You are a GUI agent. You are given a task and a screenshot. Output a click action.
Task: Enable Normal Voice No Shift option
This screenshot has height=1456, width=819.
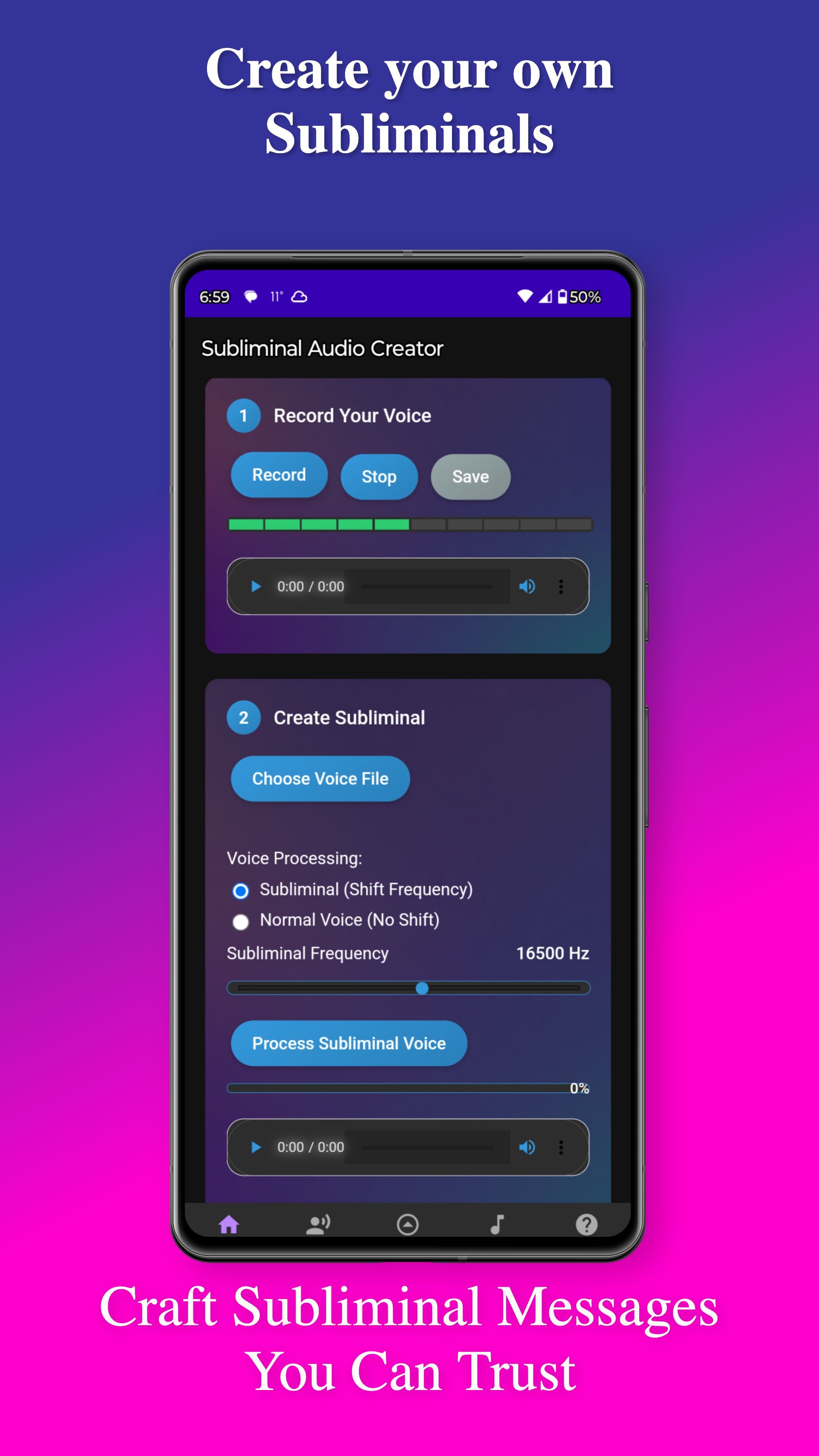click(x=243, y=921)
